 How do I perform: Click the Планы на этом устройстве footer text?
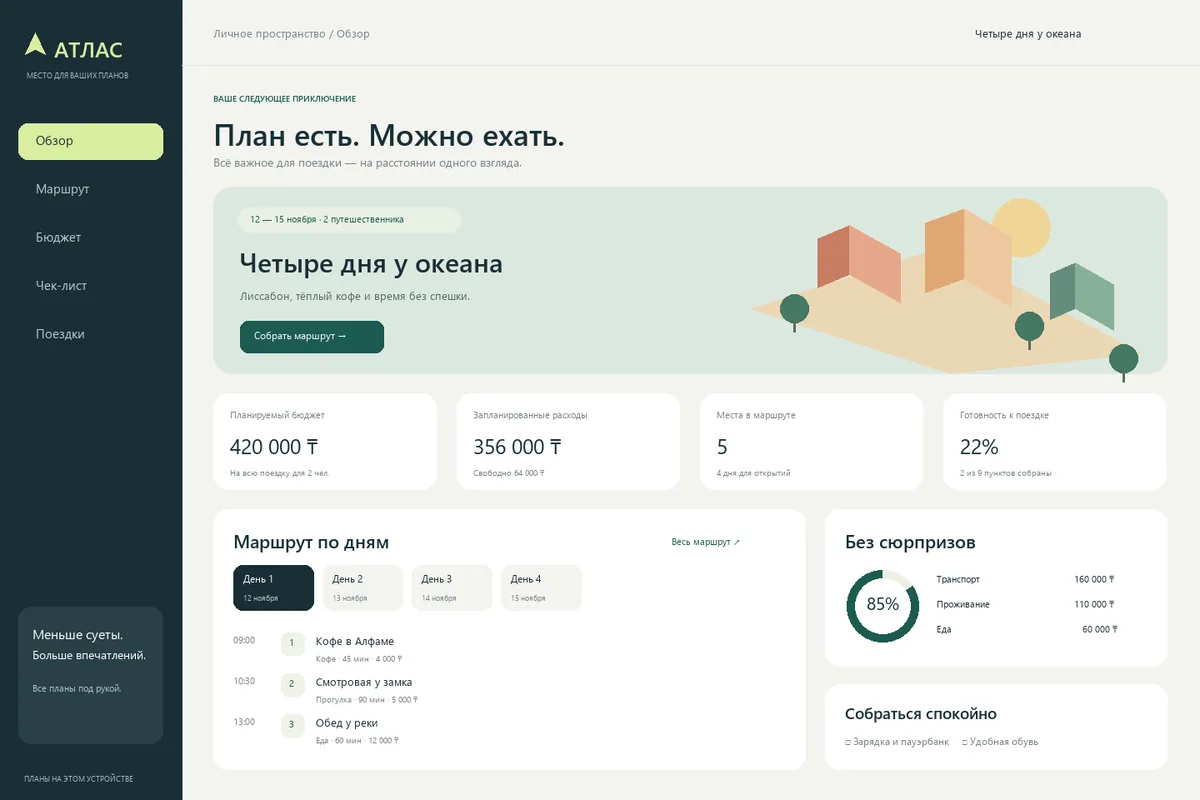tap(79, 779)
